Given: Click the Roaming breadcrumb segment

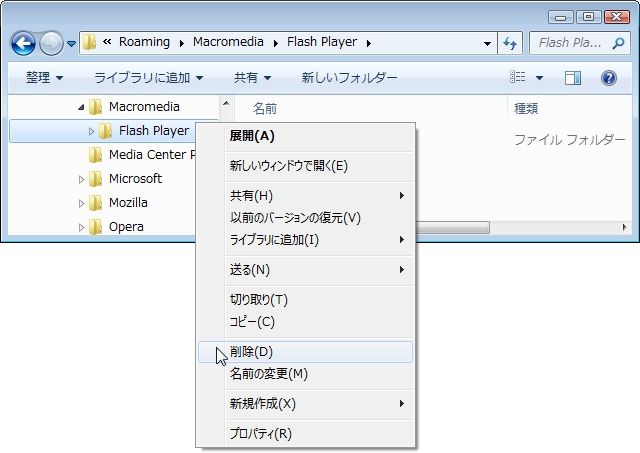Looking at the screenshot, I should click(x=144, y=42).
